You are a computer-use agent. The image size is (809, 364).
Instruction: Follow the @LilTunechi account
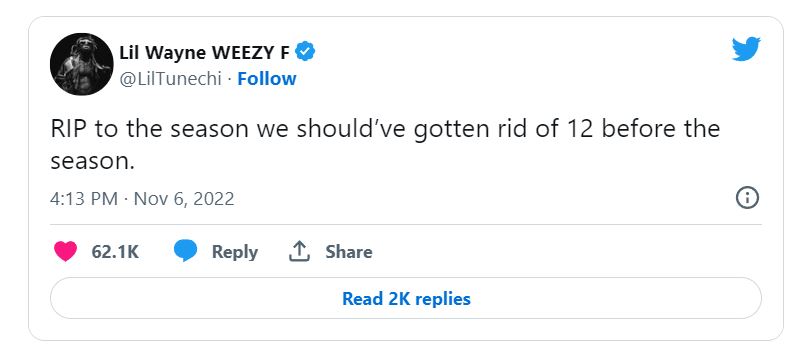[x=267, y=79]
